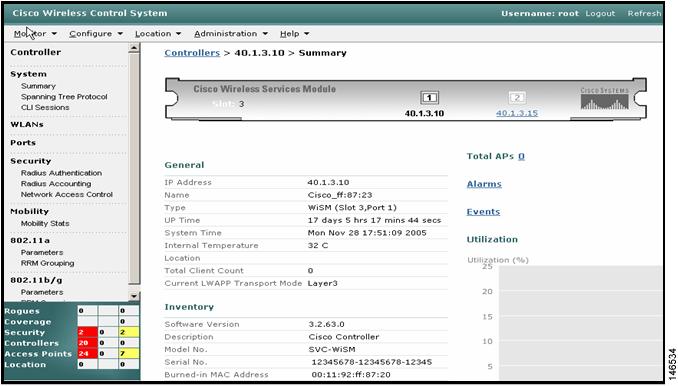Open the Alarms link

(484, 184)
